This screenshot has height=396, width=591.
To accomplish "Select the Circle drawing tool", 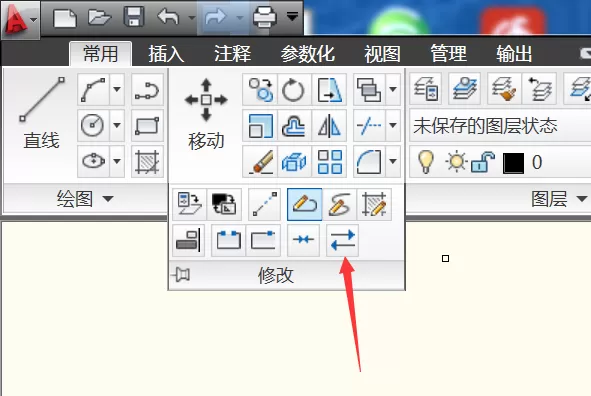I will 93,125.
